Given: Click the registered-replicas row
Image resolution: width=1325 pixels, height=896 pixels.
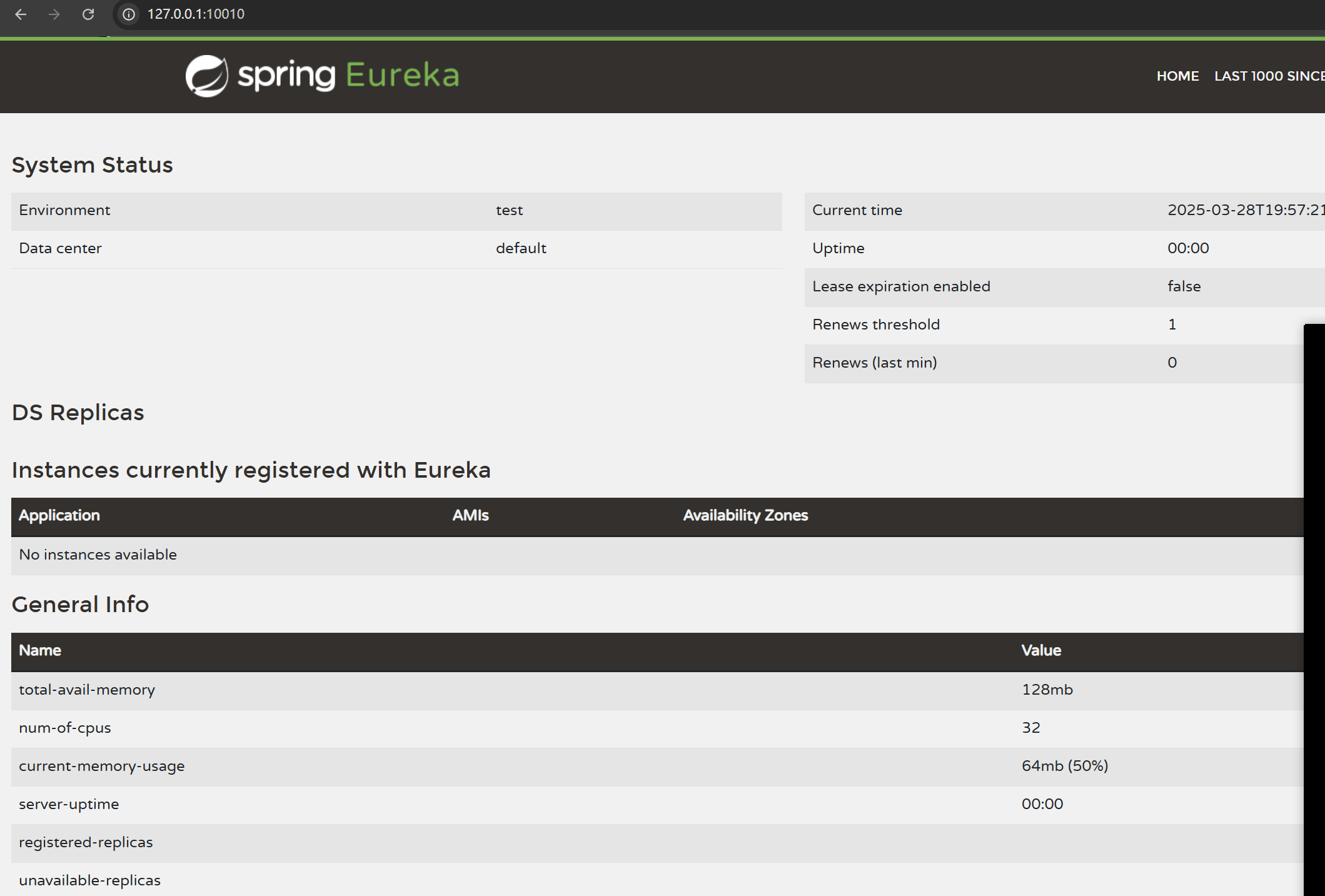Looking at the screenshot, I should click(x=86, y=842).
